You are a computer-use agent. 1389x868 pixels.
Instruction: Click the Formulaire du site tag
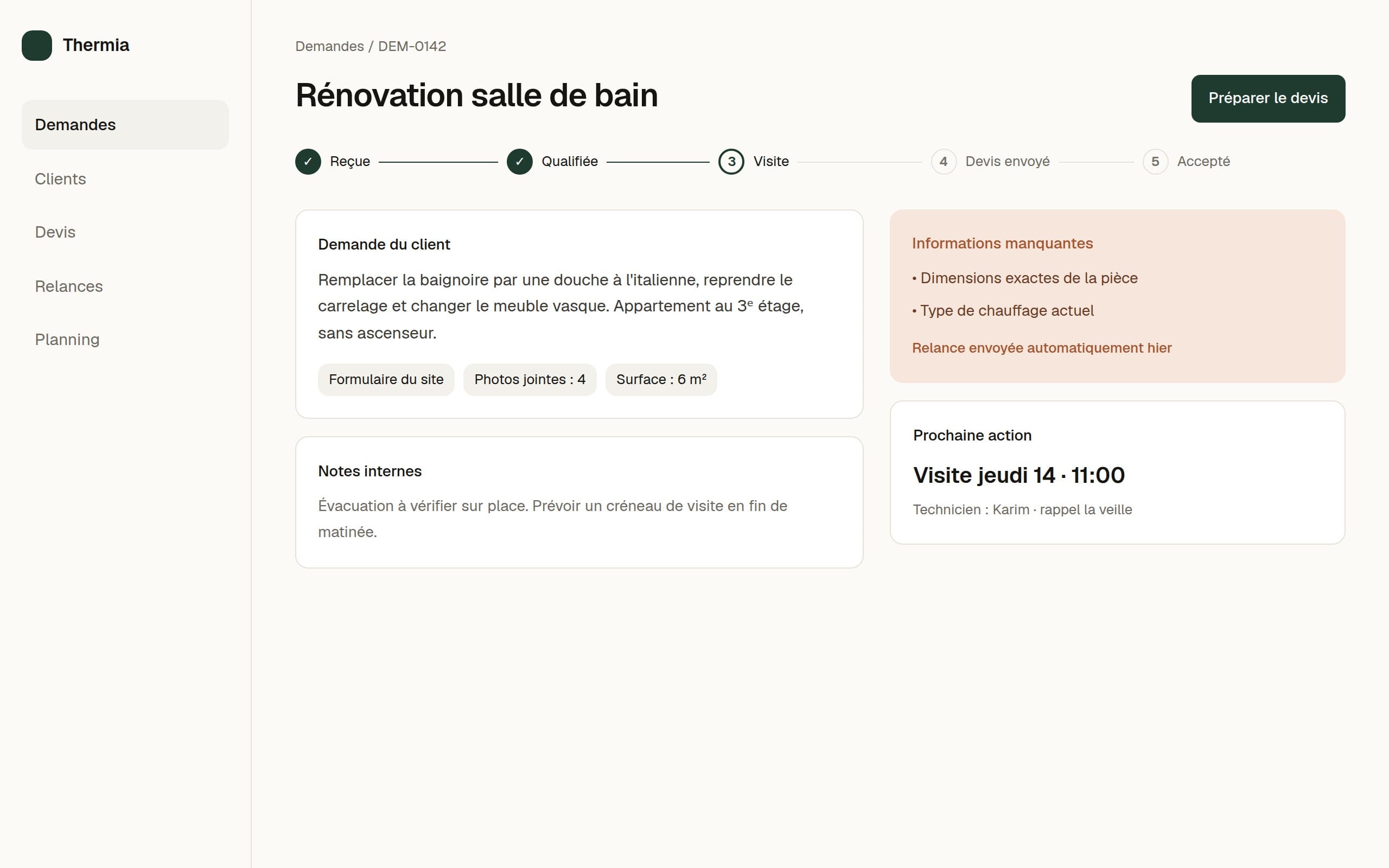pos(386,379)
